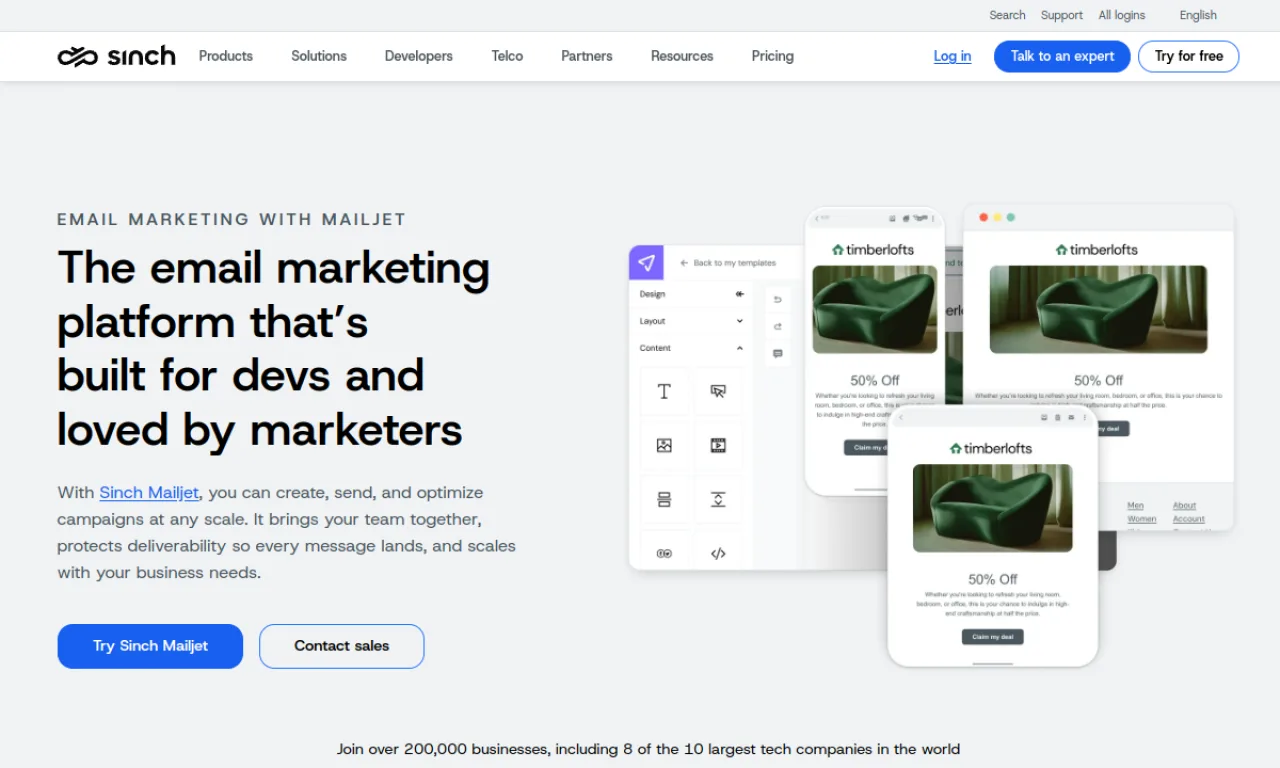Click the back arrow beside Back to my templates
Viewport: 1280px width, 768px height.
pyautogui.click(x=684, y=263)
